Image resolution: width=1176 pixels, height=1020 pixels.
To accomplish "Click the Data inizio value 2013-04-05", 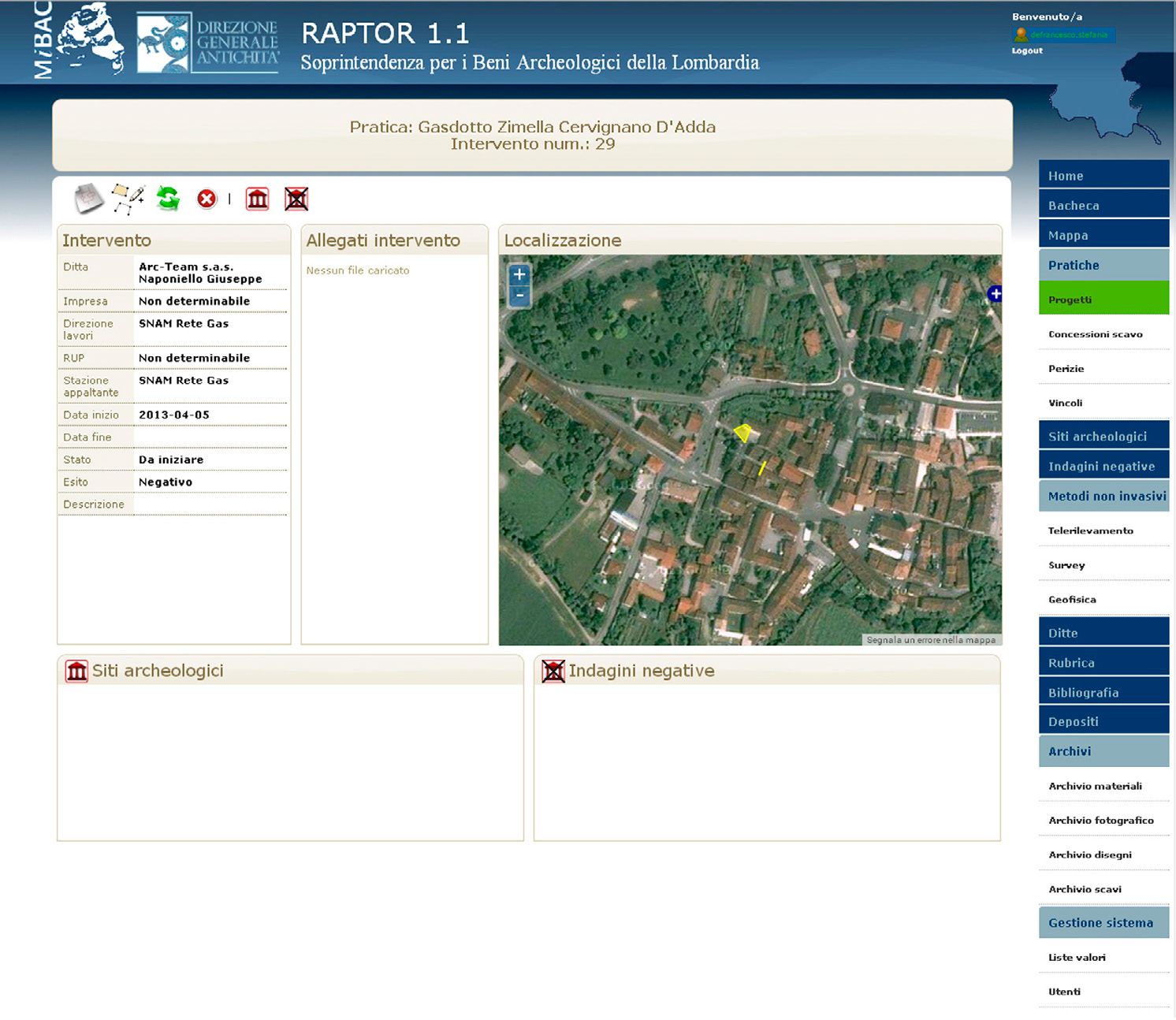I will click(x=174, y=415).
